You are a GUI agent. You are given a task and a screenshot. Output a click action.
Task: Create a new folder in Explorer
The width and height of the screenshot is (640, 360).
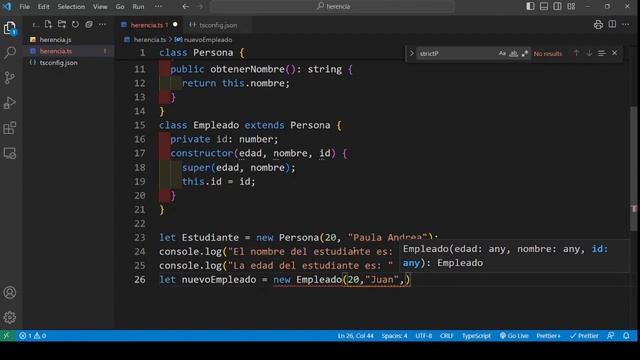point(62,24)
